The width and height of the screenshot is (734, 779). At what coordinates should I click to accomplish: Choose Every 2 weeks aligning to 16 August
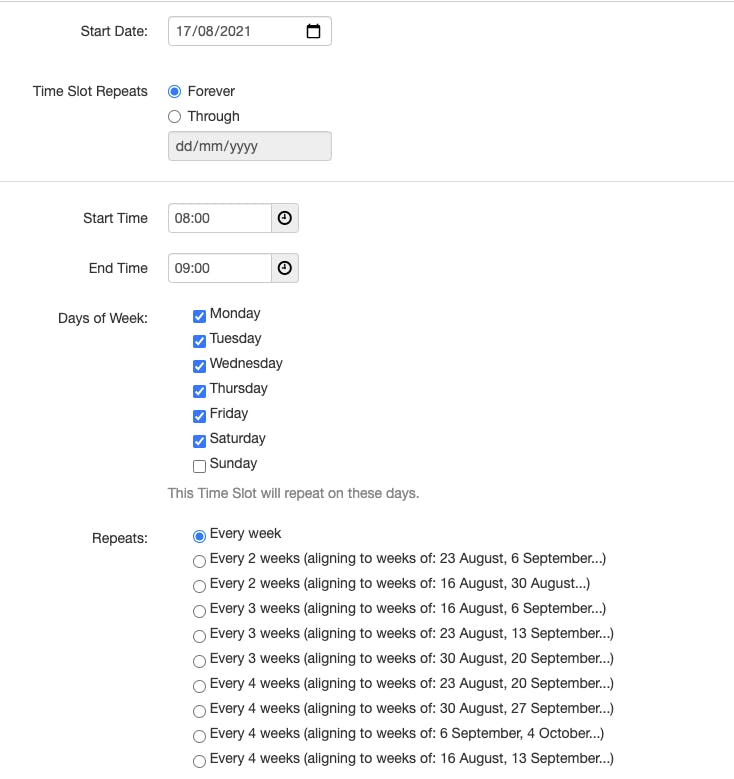click(199, 586)
